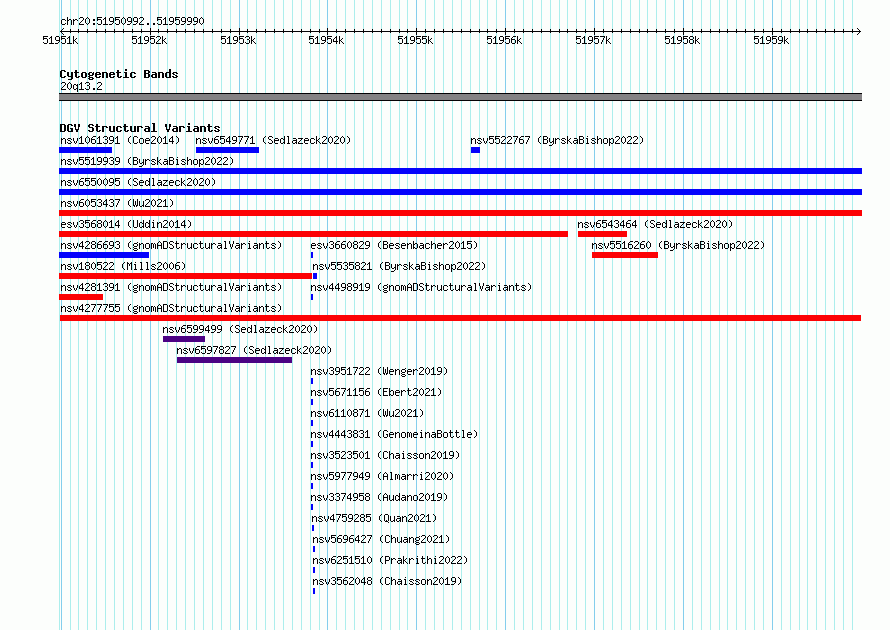Viewport: 890px width, 630px height.
Task: Click the nsv4286693 gnomAD variant label
Action: pyautogui.click(x=171, y=245)
